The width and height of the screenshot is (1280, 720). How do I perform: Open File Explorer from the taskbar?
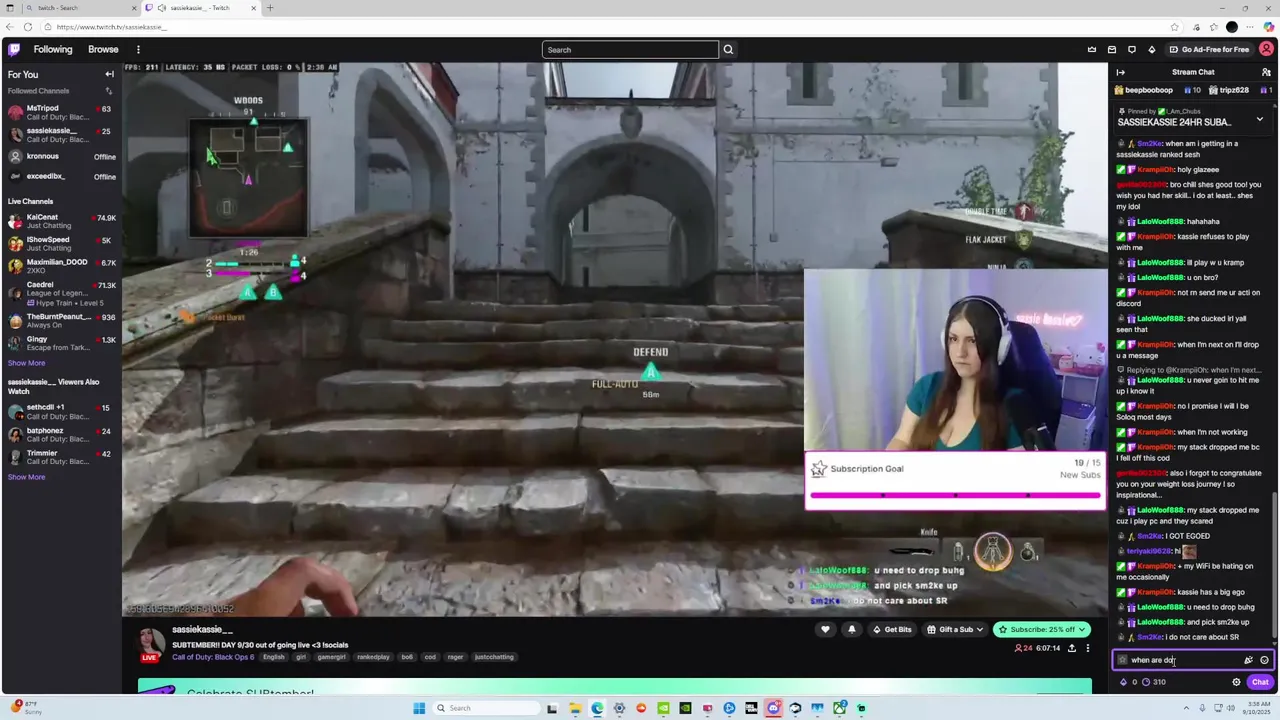pyautogui.click(x=575, y=708)
